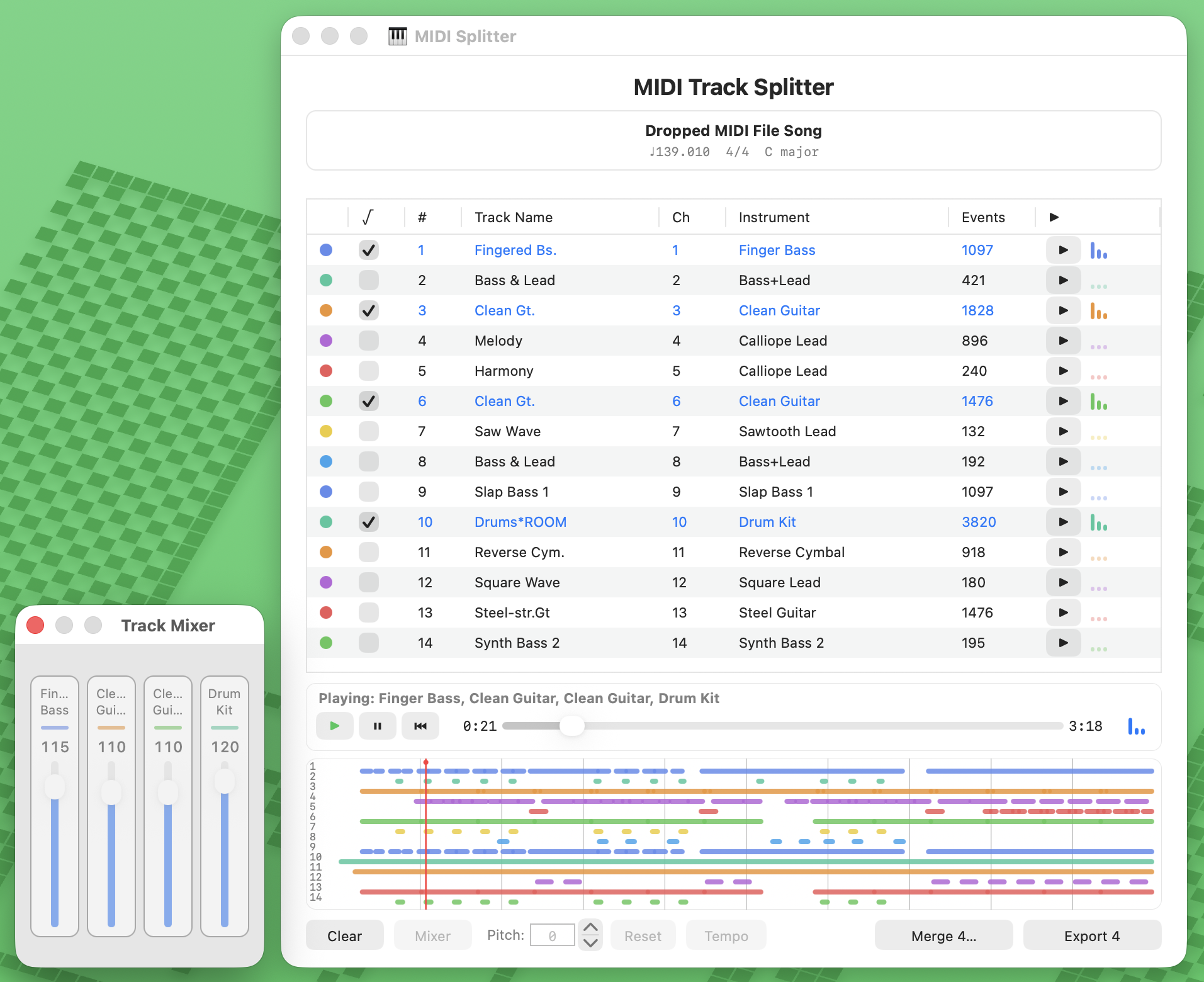Select the Melody track checkbox
This screenshot has width=1204, height=982.
click(x=369, y=341)
